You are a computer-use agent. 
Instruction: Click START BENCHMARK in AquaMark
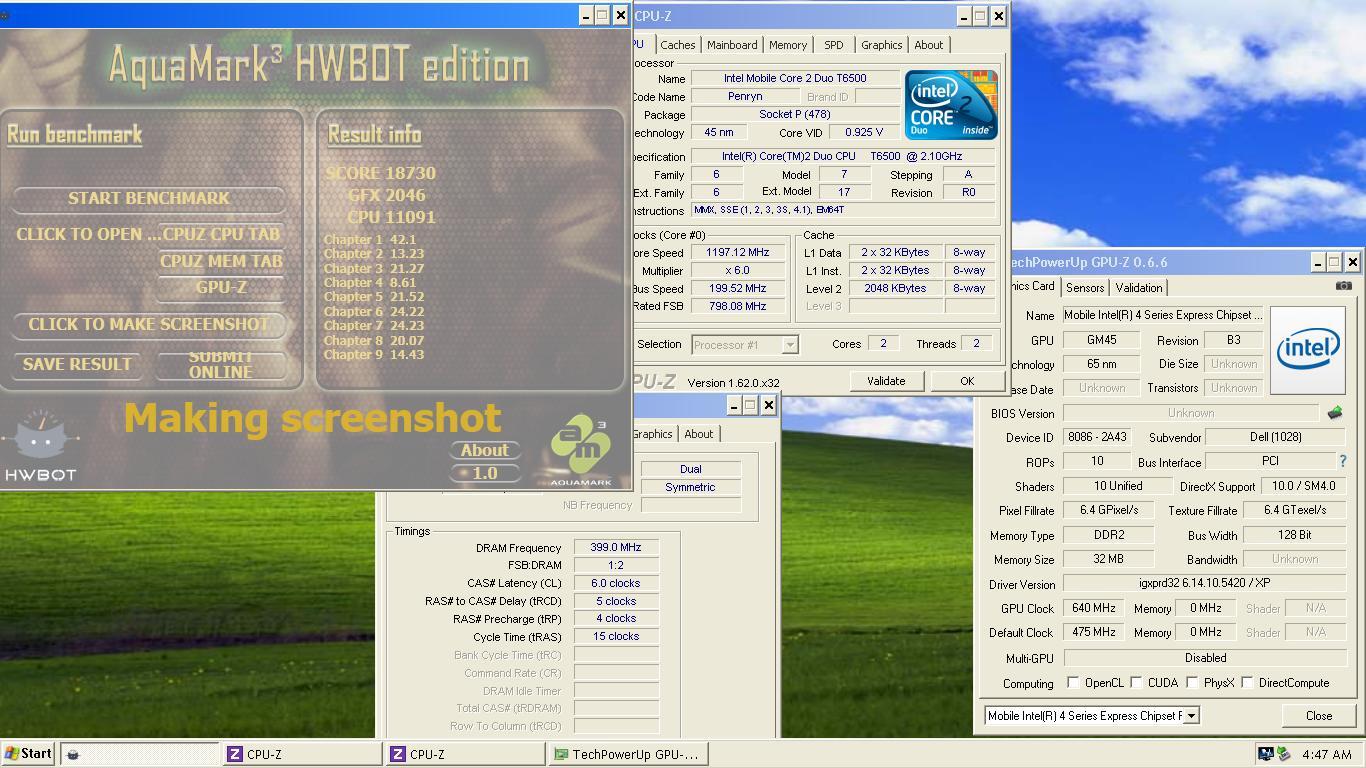[149, 198]
